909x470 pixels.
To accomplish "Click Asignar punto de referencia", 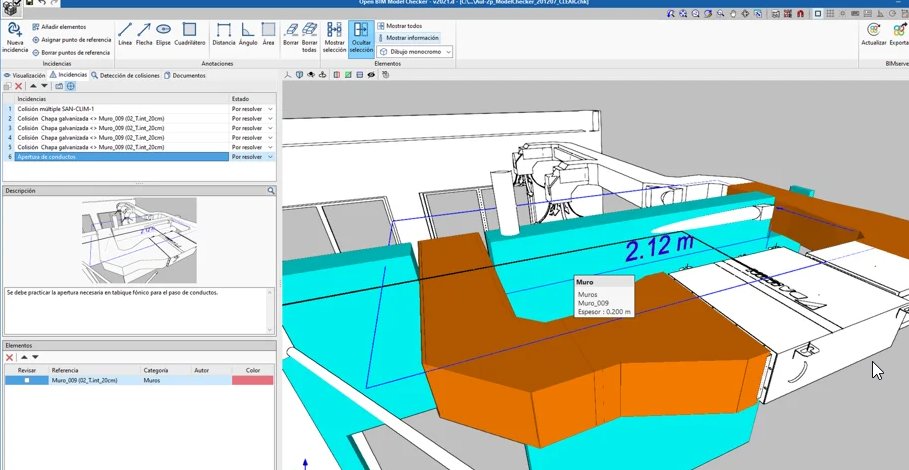I will pos(71,40).
